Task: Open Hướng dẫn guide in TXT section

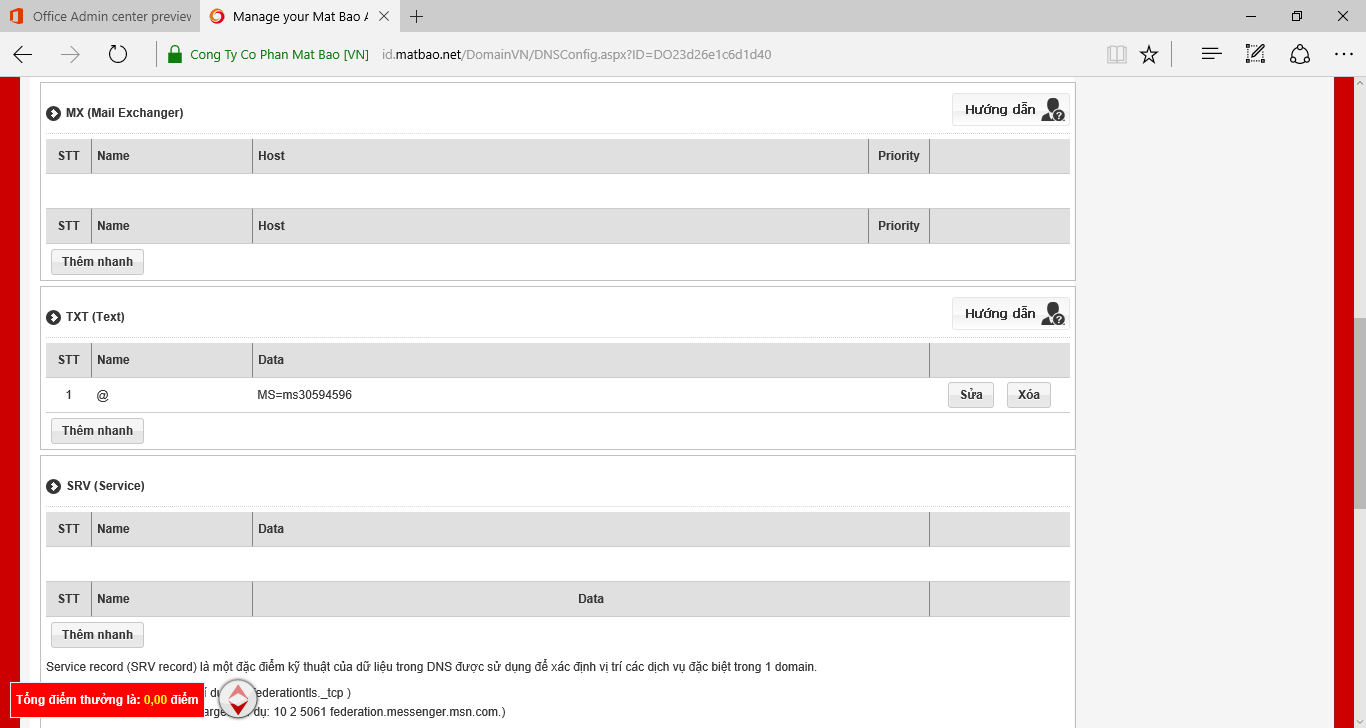Action: [1010, 314]
